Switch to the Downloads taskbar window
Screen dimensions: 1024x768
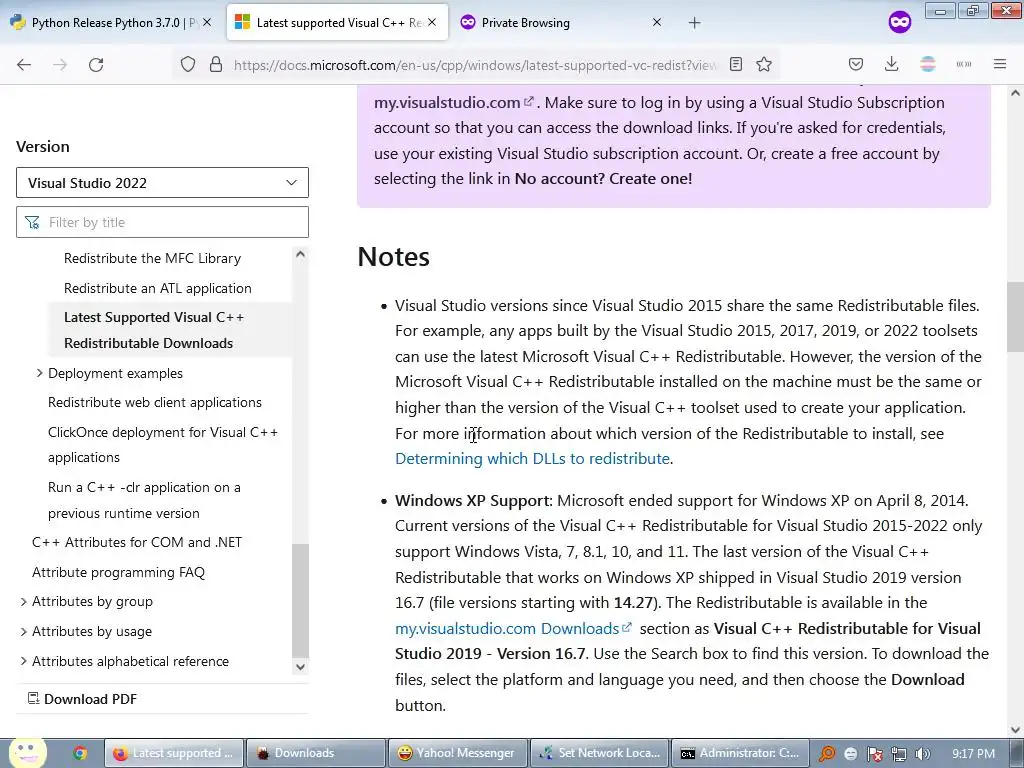[317, 753]
